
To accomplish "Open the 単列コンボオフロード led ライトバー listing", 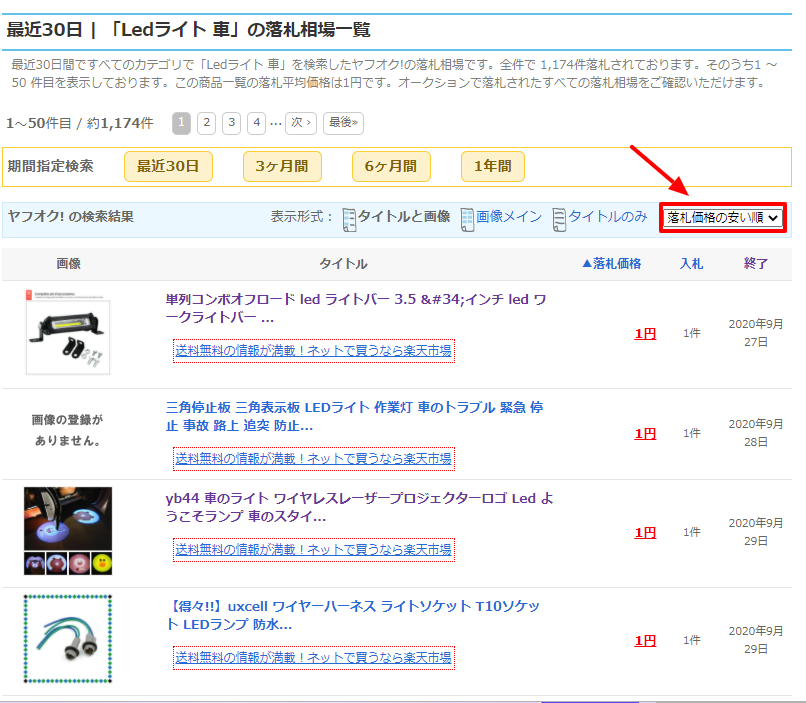I will (x=356, y=308).
